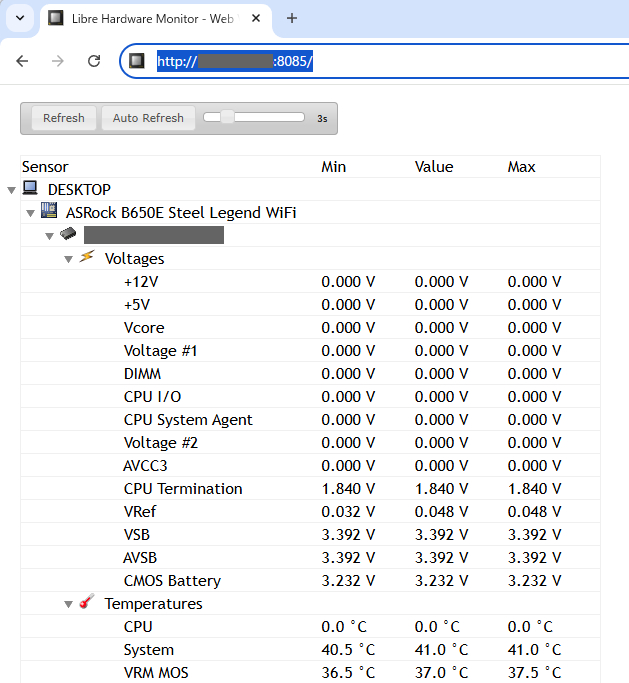
Task: Select the VSB row
Action: coord(310,534)
